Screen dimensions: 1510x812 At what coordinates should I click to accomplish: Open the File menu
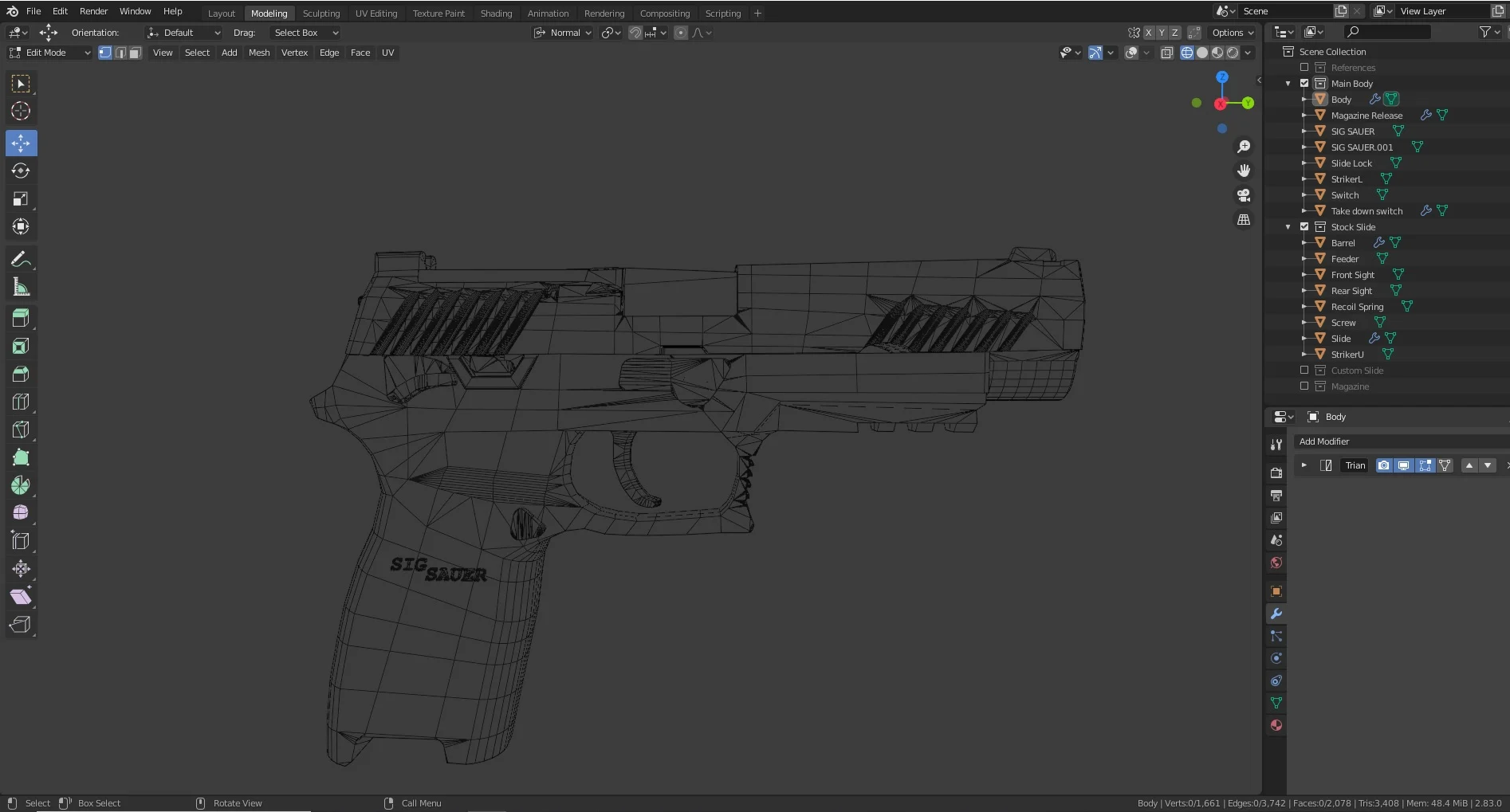coord(33,11)
